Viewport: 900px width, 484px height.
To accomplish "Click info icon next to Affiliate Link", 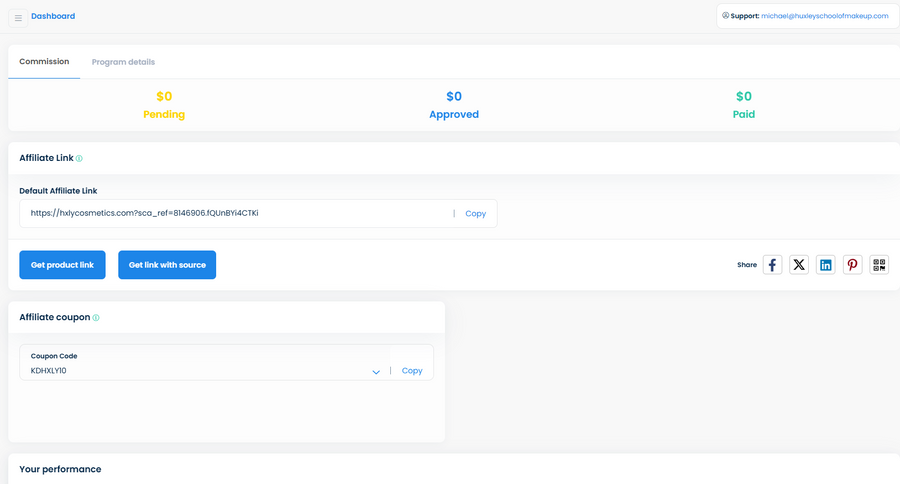I will [x=79, y=158].
